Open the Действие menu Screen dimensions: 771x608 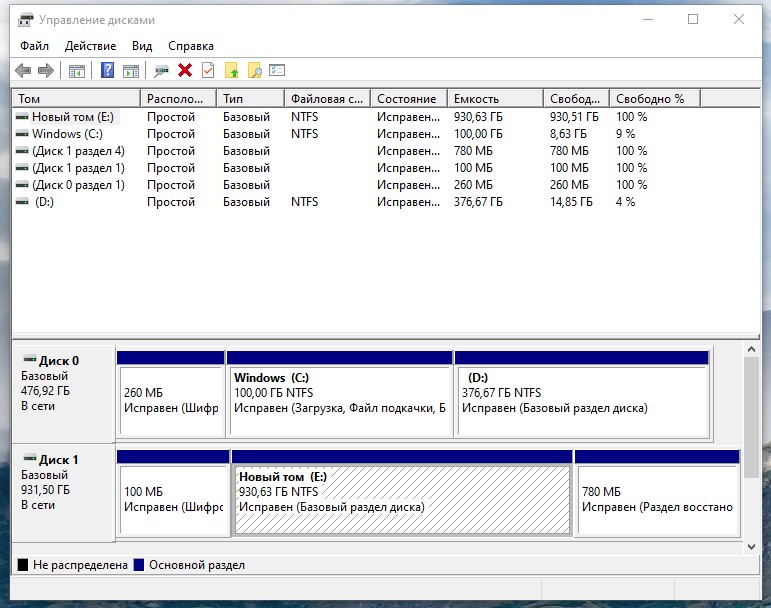tap(90, 46)
